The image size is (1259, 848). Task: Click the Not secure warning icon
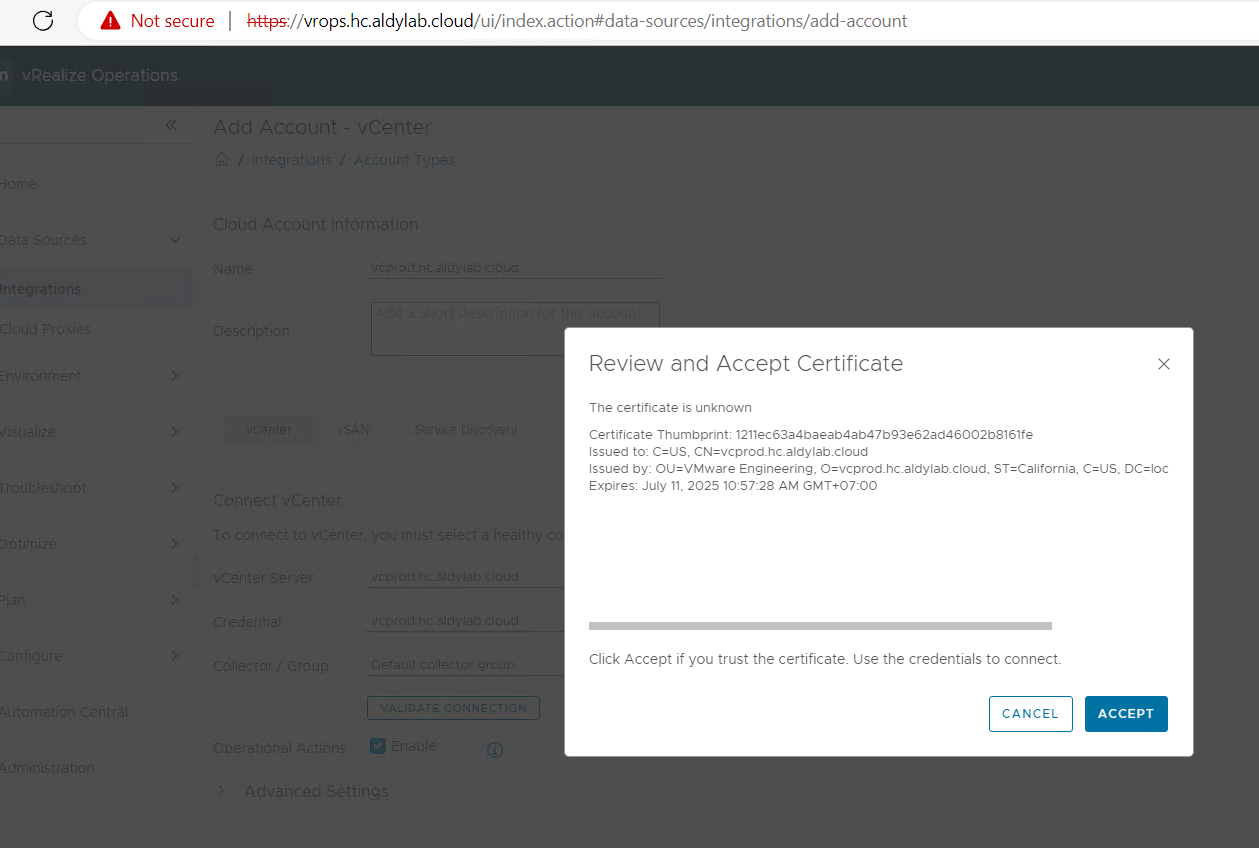point(110,21)
